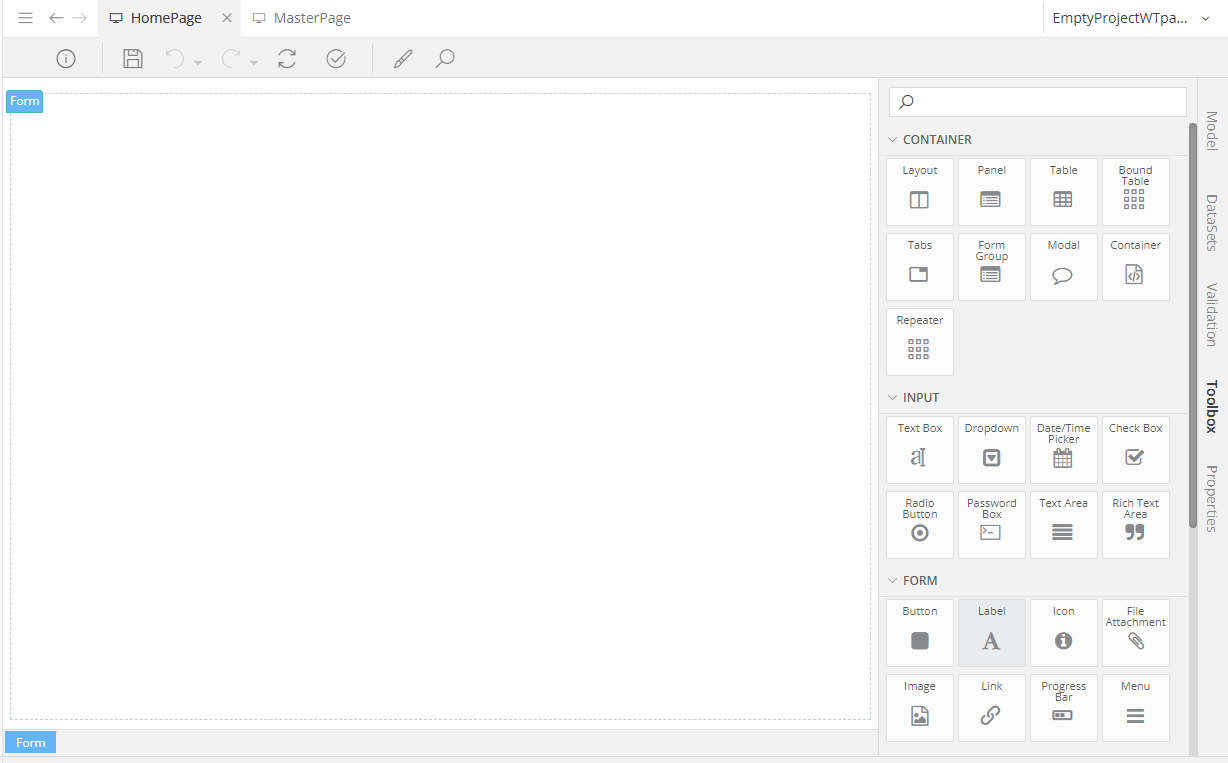Choose the Radio Button toolbox control
The image size is (1228, 763).
[919, 525]
